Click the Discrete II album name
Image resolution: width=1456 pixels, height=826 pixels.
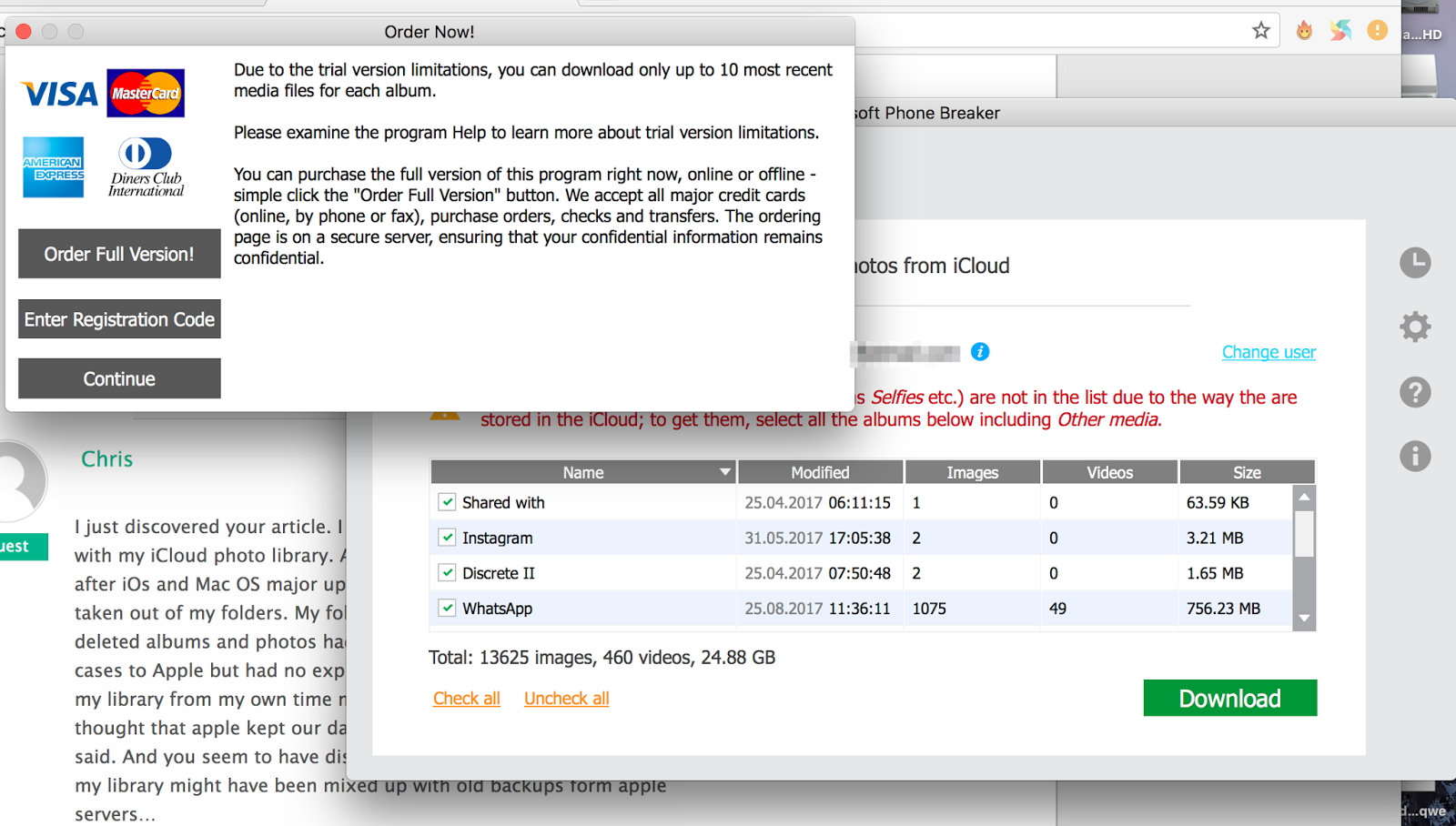(x=499, y=573)
